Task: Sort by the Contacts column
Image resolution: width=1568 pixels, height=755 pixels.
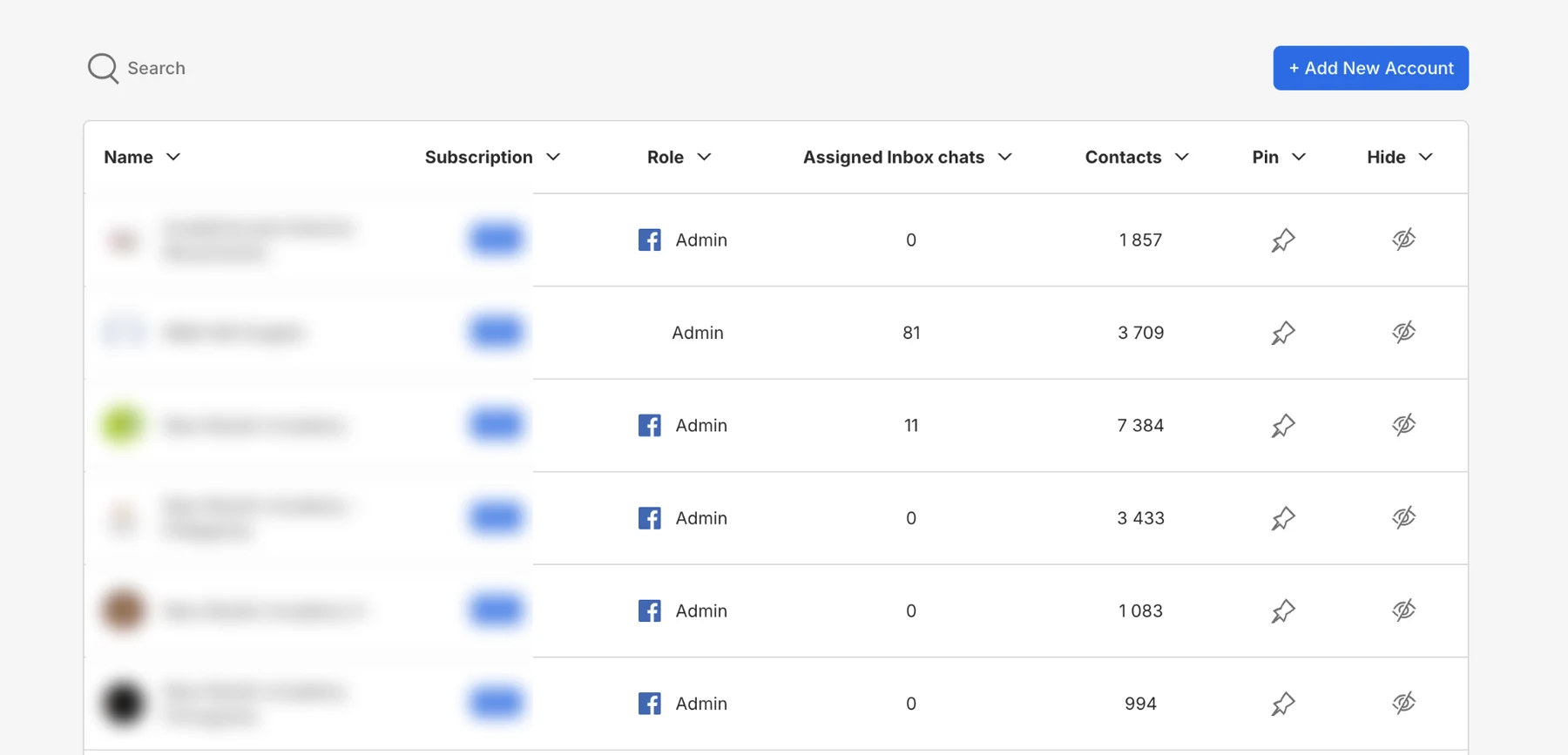Action: (1137, 157)
